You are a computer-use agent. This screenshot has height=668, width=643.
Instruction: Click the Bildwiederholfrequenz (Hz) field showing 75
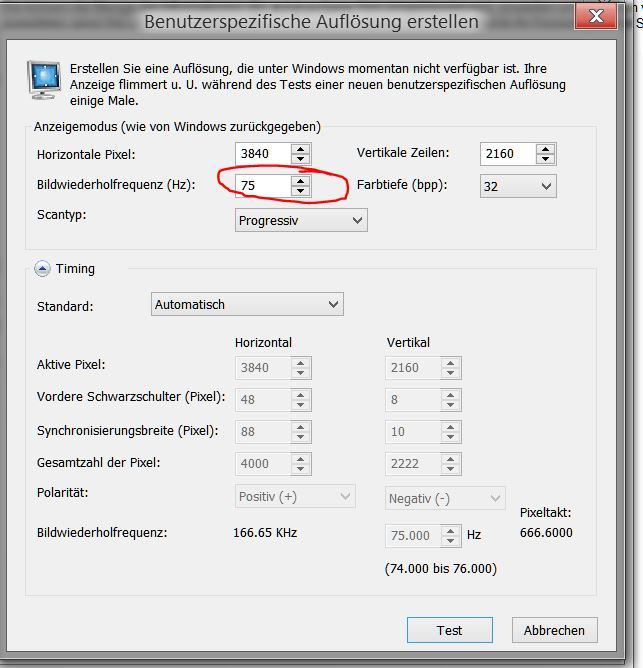click(263, 185)
